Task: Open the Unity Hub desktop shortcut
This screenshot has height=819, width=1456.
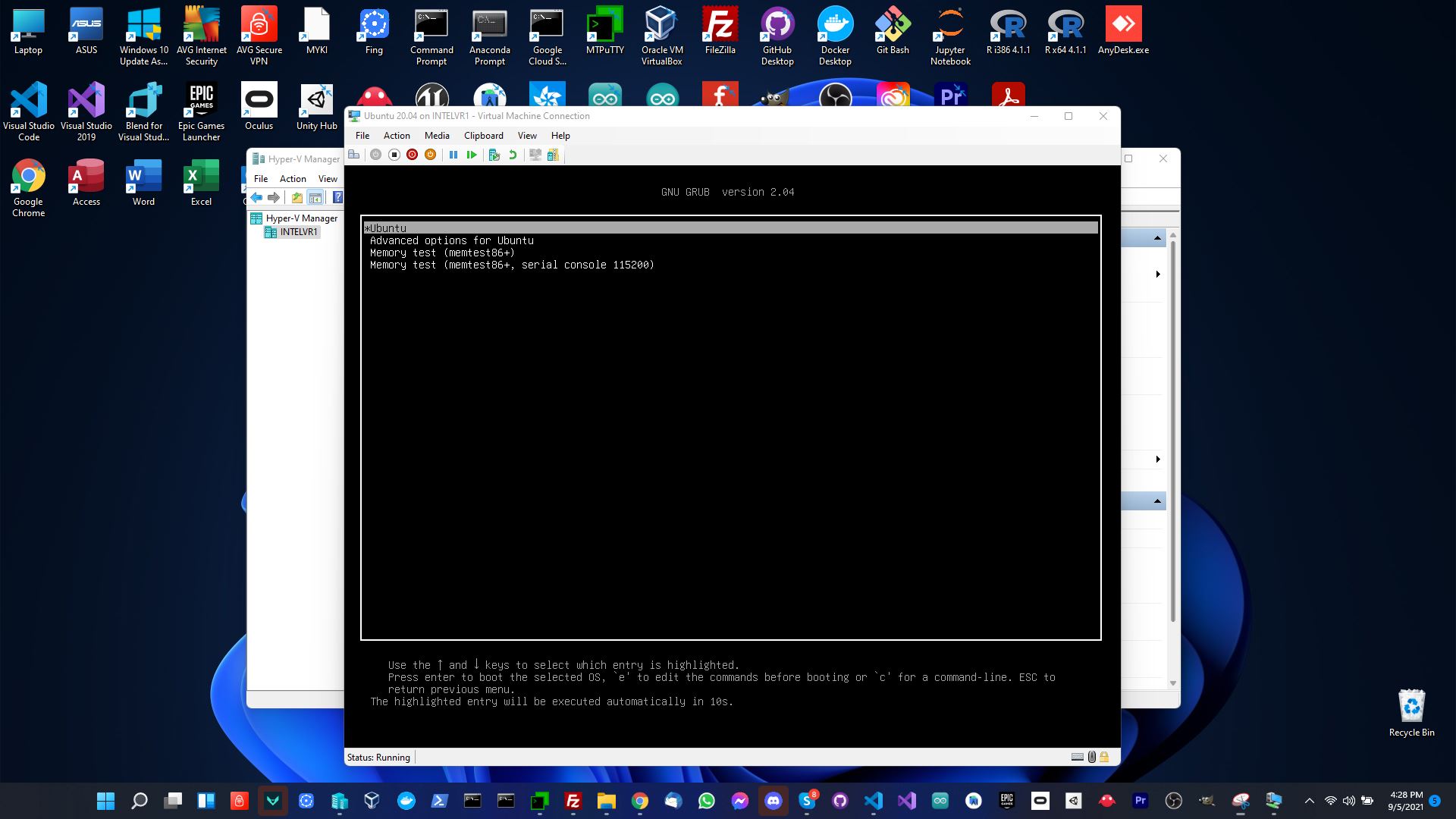Action: coord(316,107)
